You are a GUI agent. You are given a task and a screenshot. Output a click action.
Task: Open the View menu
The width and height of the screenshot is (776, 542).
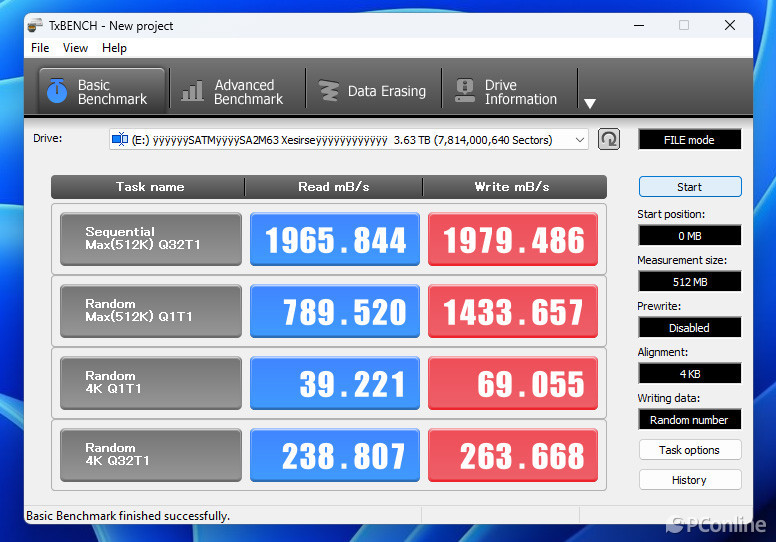(x=75, y=48)
